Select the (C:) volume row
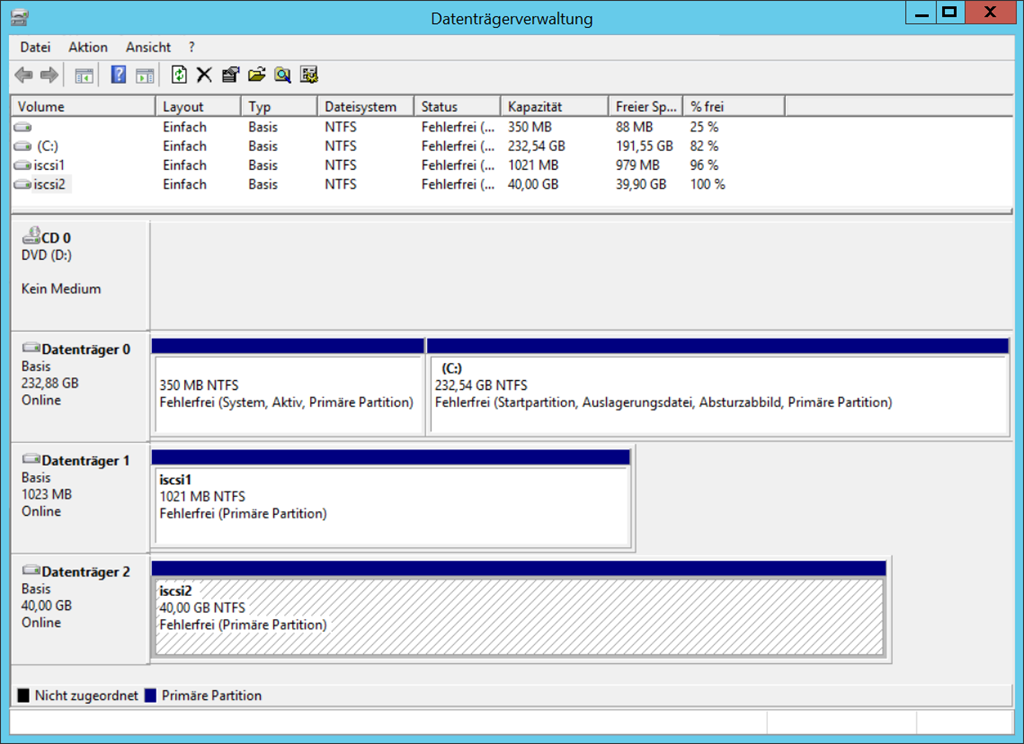This screenshot has width=1024, height=744. (511, 146)
